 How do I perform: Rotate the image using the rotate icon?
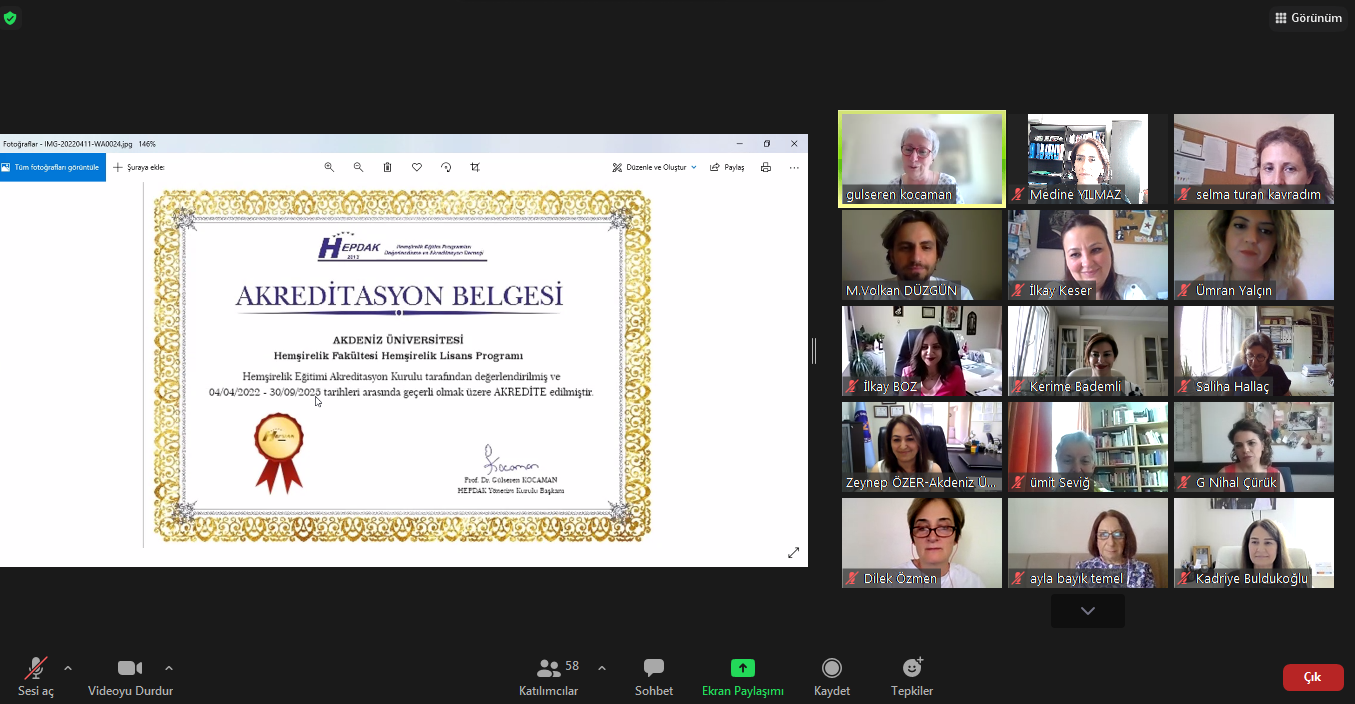pos(446,168)
